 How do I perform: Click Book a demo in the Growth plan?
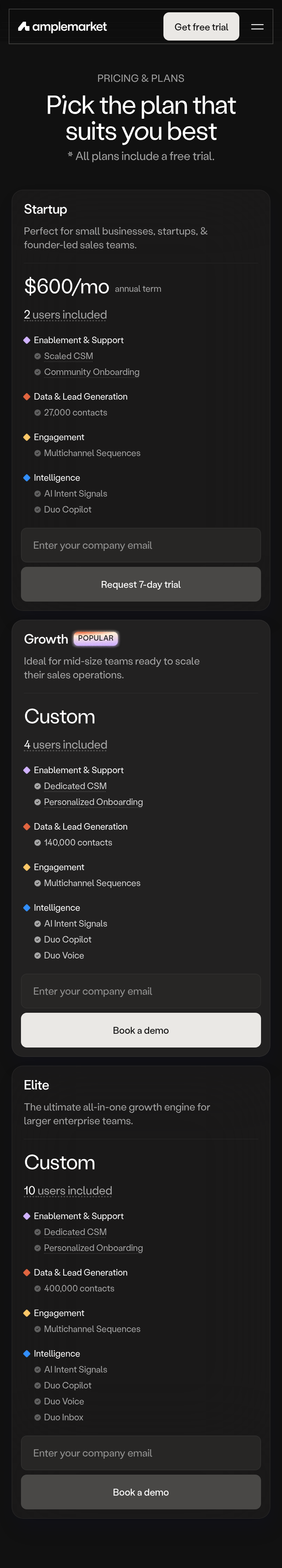click(x=141, y=1030)
